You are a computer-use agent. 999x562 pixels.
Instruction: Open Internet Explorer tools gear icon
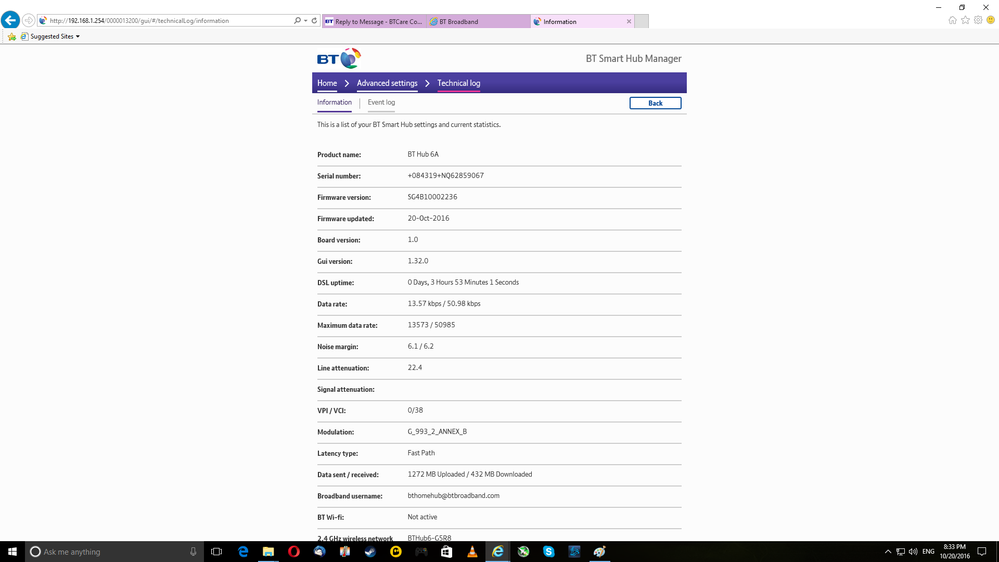tap(978, 20)
